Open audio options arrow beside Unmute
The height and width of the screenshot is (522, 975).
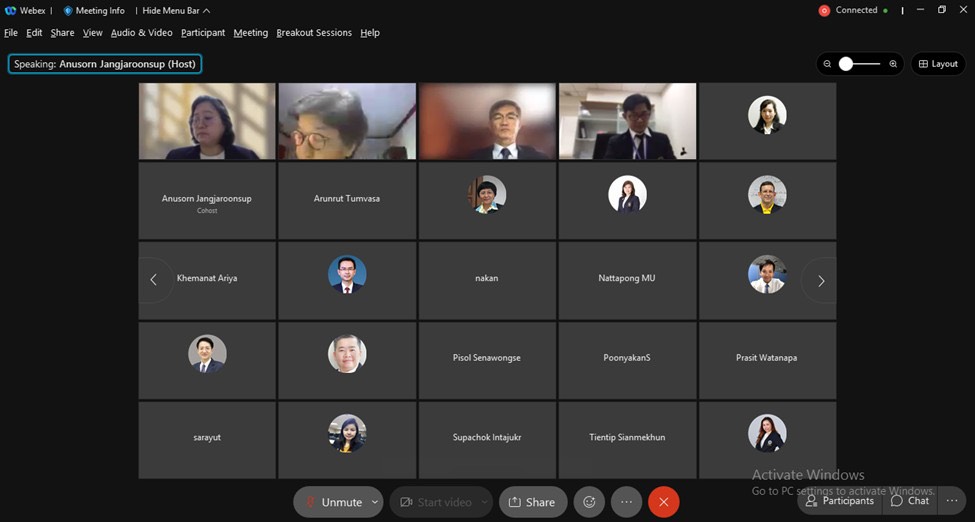pos(375,502)
